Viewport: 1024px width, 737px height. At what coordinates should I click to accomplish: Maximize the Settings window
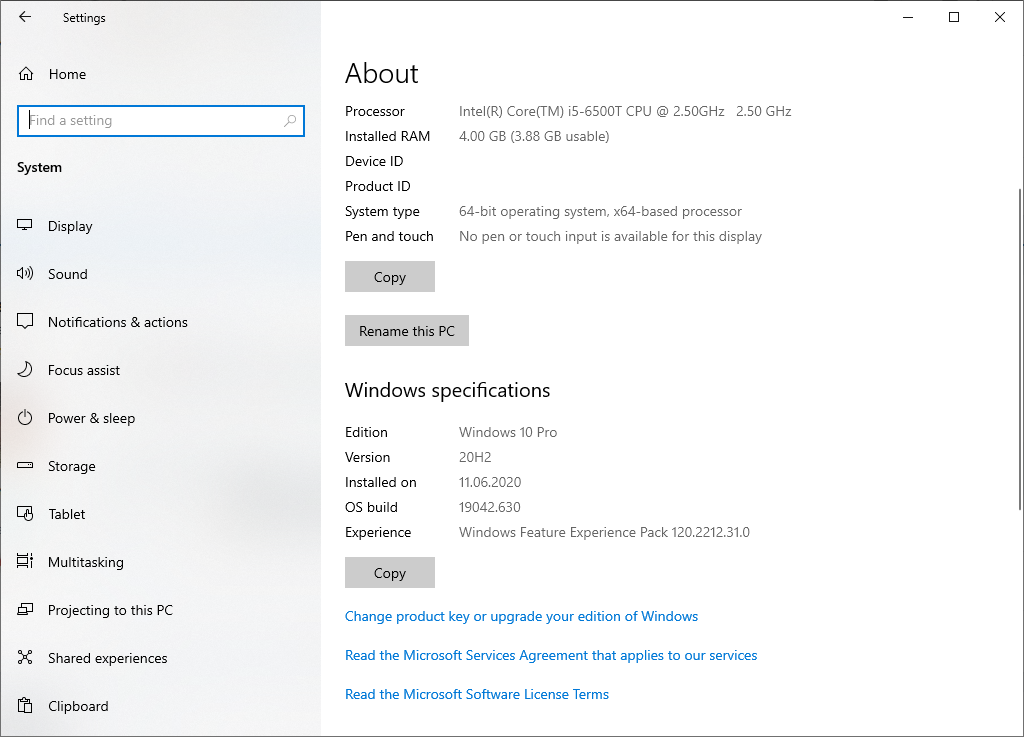coord(953,17)
